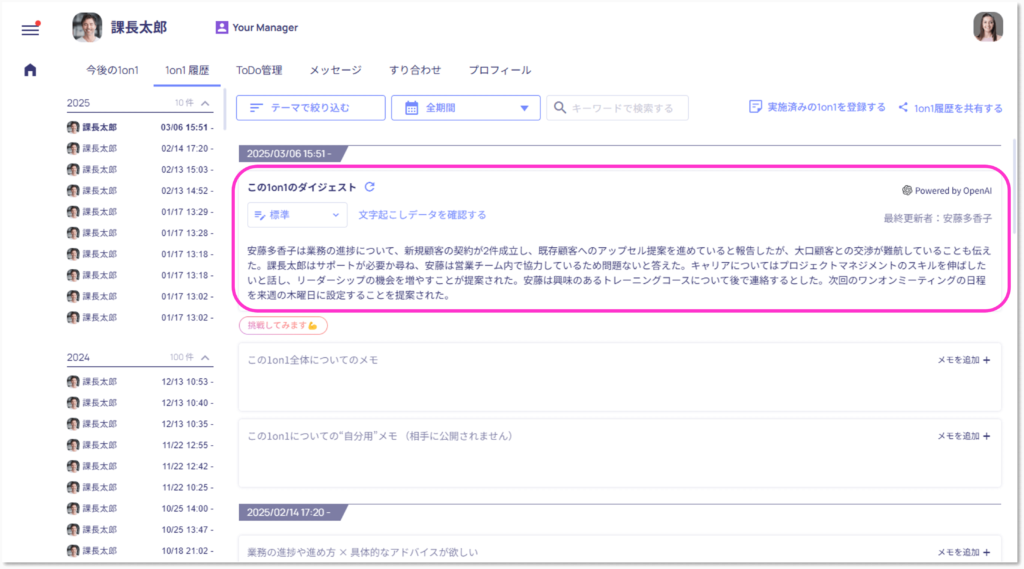Select 12/13 10:40 history entry

(x=140, y=402)
